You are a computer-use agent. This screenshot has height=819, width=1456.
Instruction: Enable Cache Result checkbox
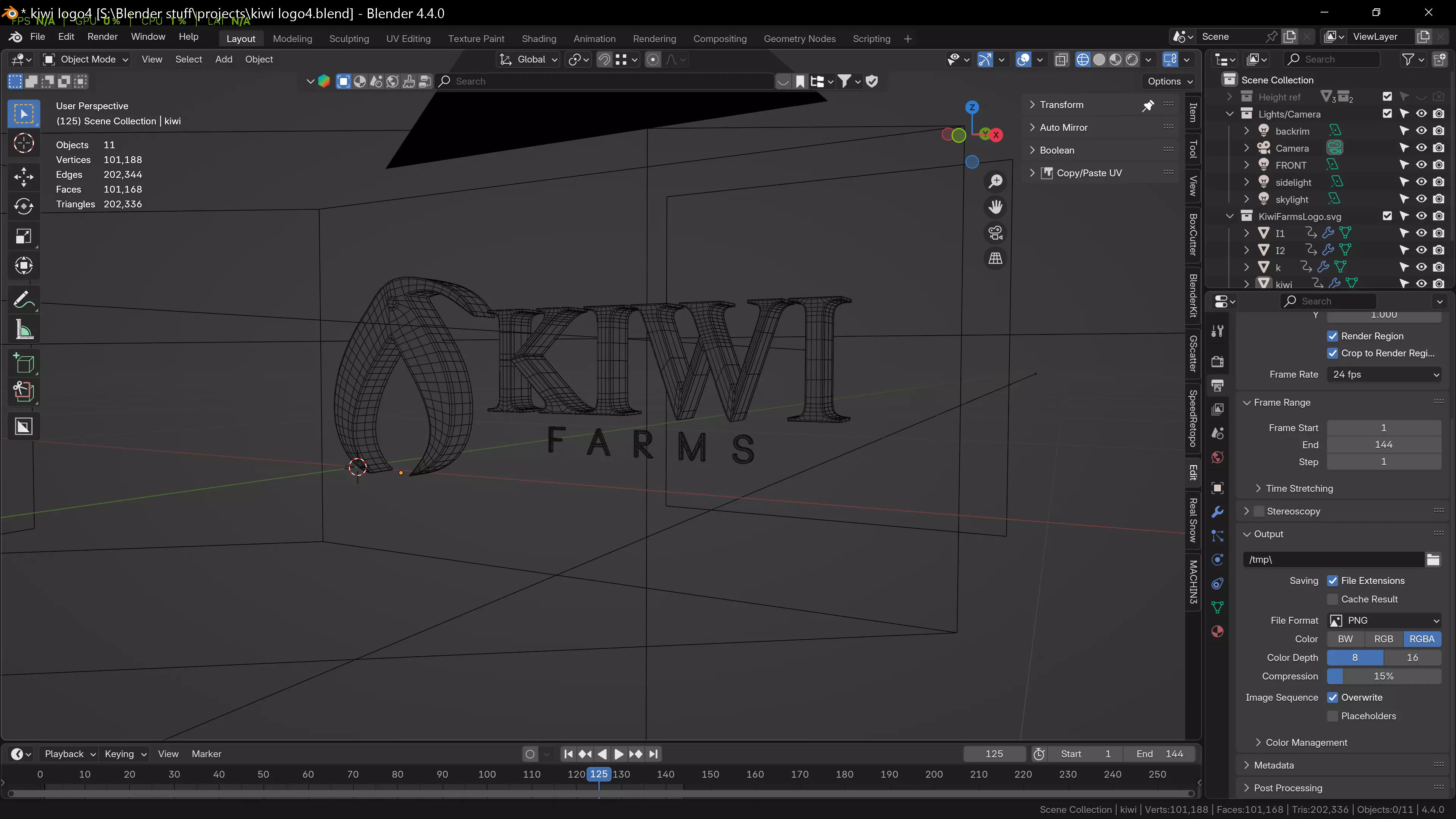tap(1332, 599)
